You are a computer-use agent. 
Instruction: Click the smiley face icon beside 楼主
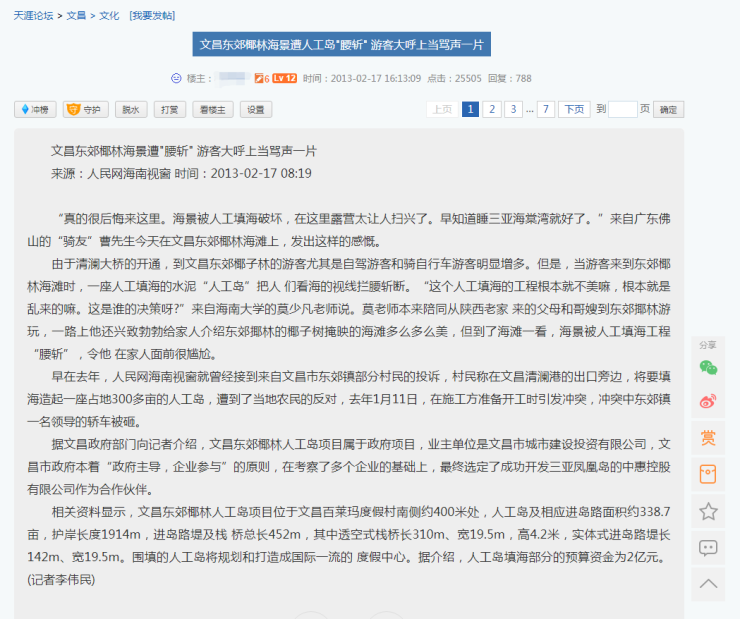coord(176,78)
